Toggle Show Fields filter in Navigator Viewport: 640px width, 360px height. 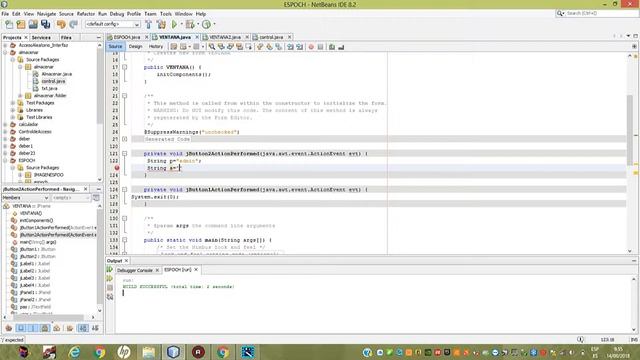[21, 328]
